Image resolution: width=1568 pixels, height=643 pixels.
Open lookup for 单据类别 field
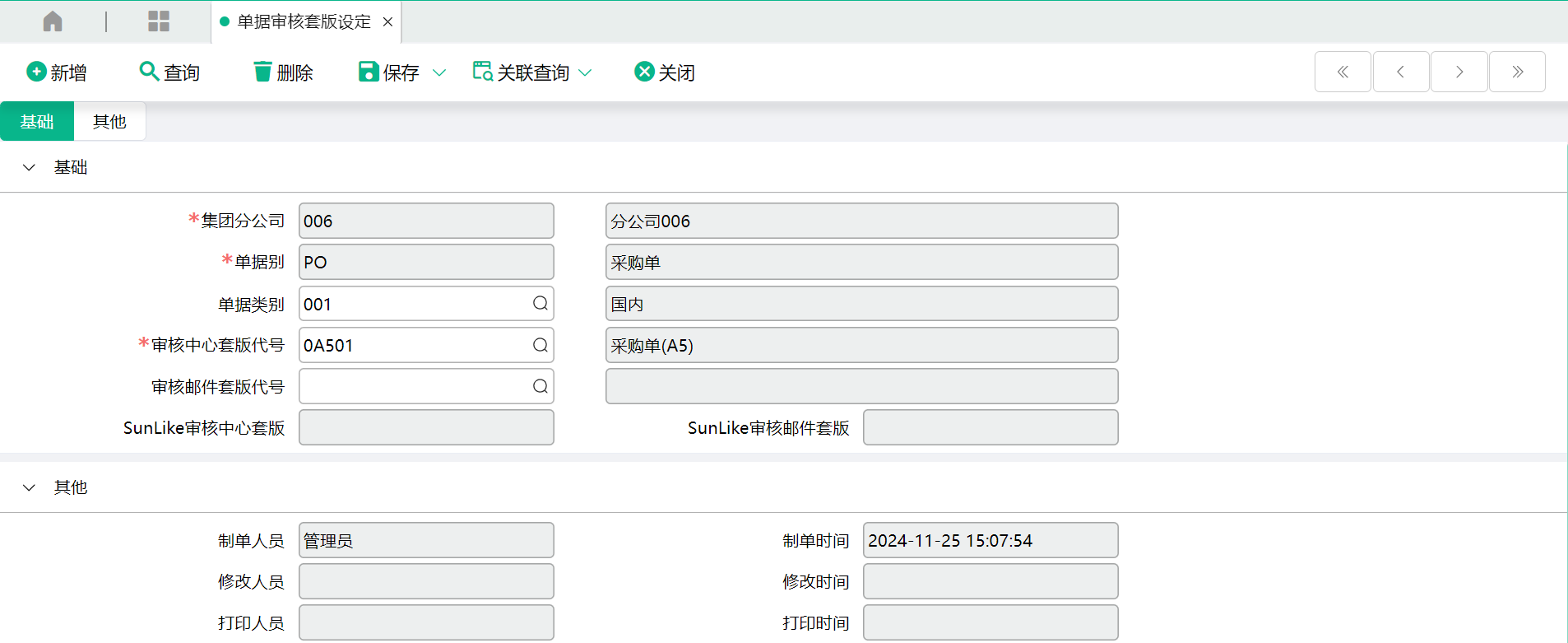pos(540,304)
